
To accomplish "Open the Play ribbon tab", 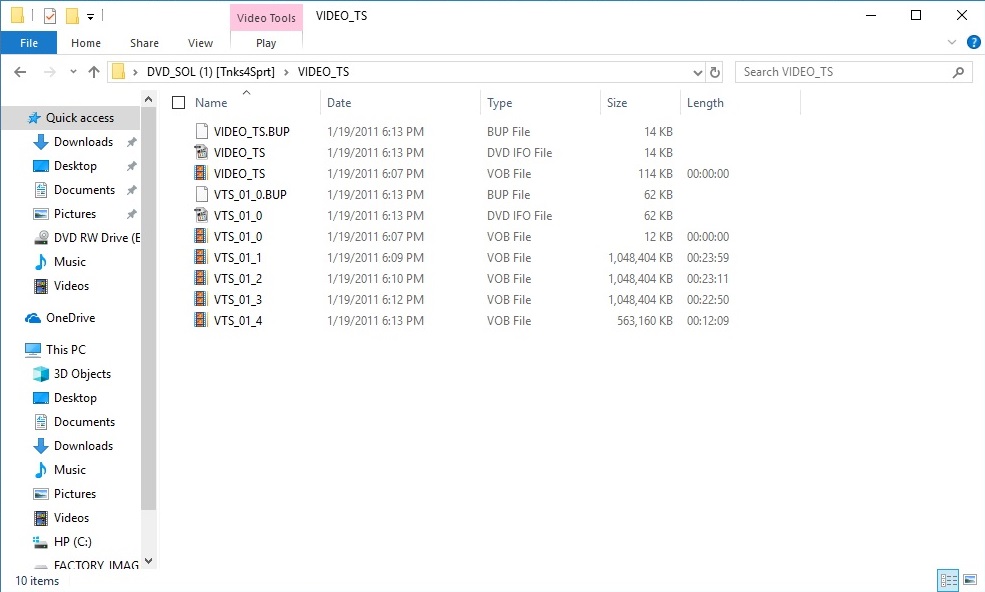I will (x=266, y=43).
